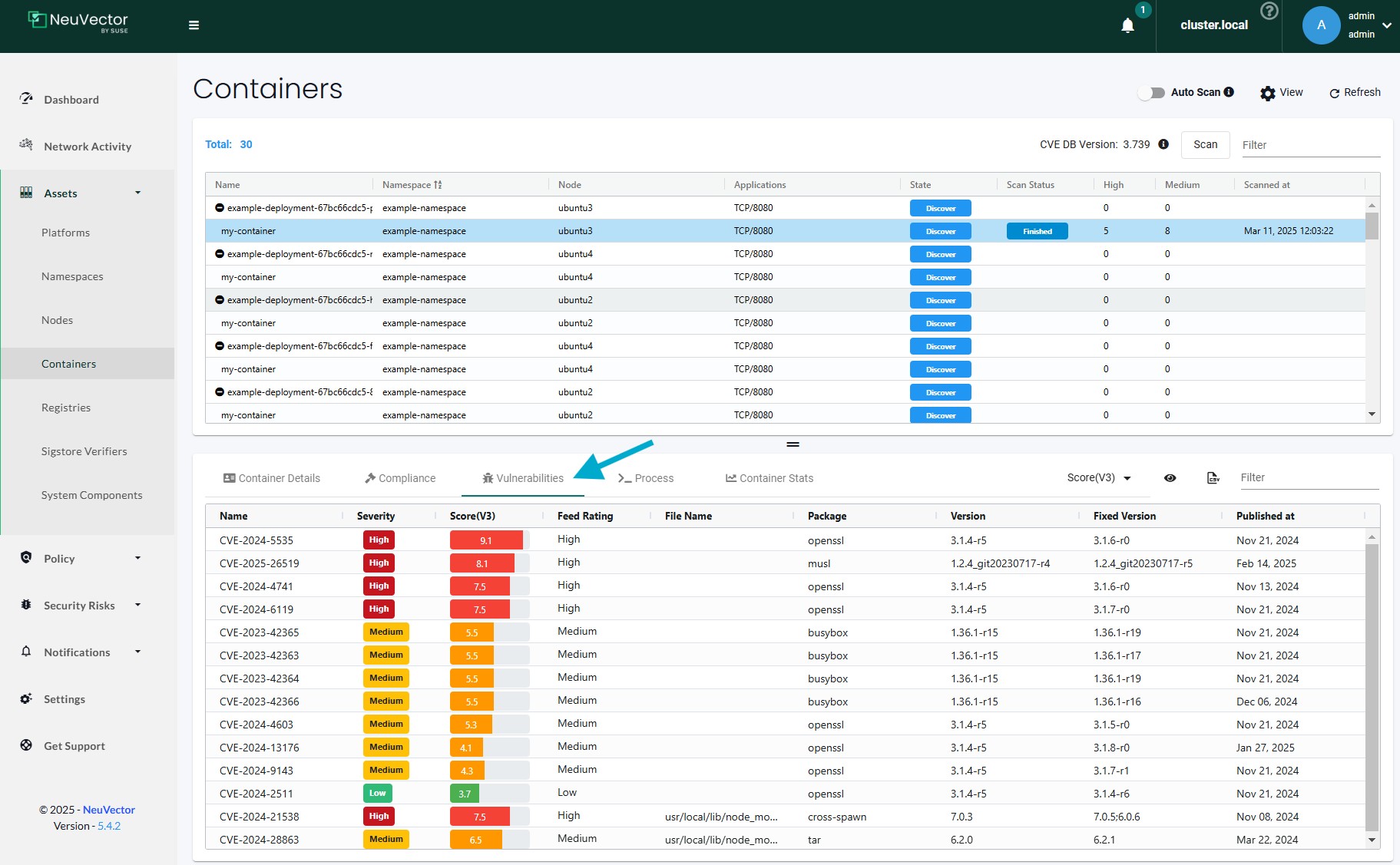This screenshot has width=1400, height=865.
Task: Open the View settings gear icon
Action: click(x=1267, y=92)
